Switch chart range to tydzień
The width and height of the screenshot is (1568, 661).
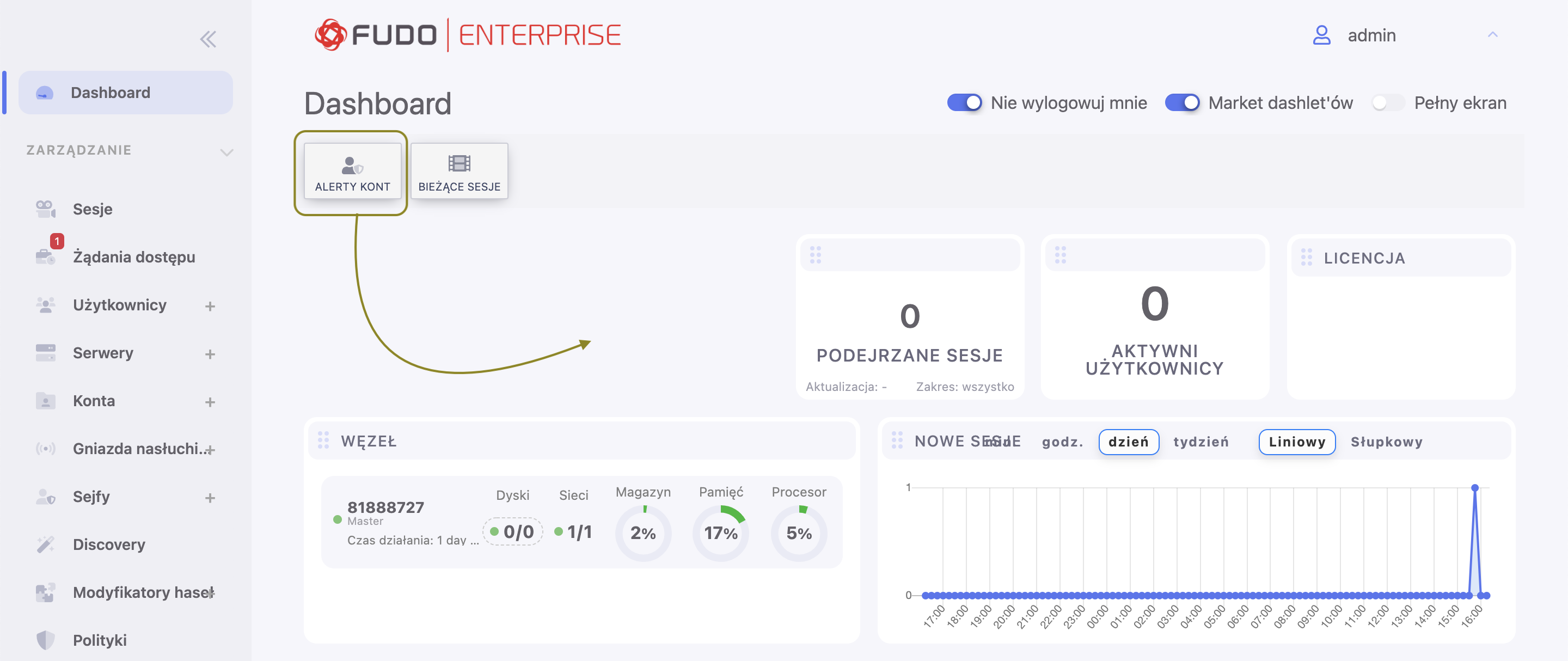pyautogui.click(x=1200, y=442)
